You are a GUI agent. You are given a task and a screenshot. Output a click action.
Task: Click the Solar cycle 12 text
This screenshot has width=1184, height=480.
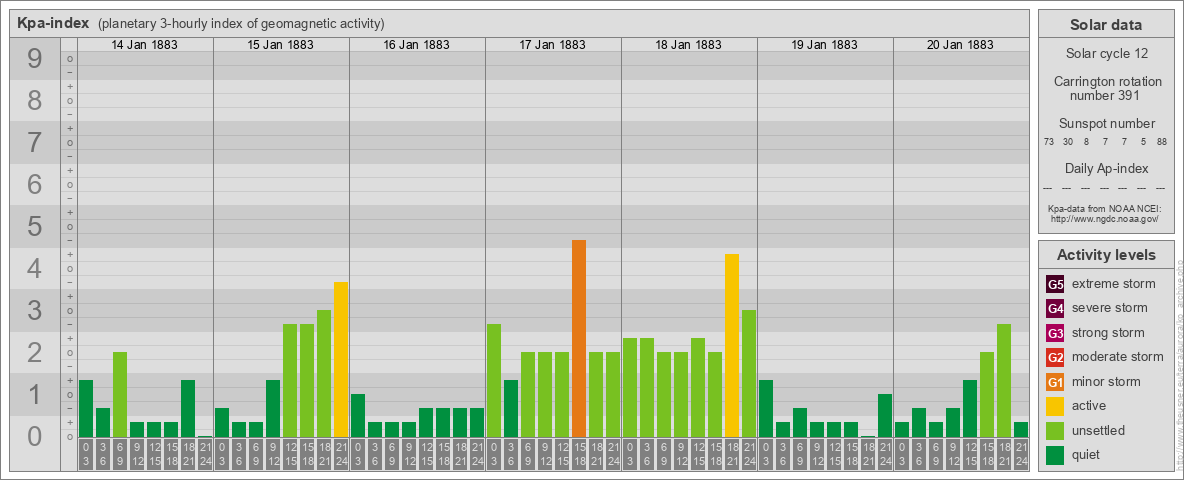tap(1106, 54)
